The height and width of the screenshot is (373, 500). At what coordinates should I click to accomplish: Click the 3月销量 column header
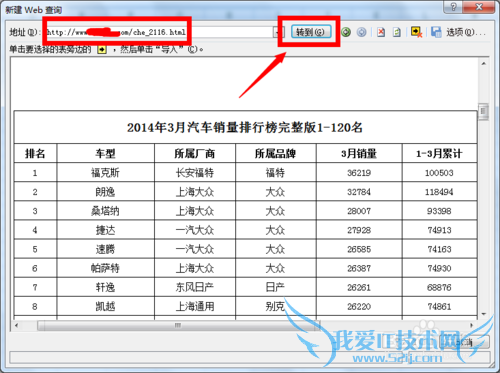tap(359, 154)
